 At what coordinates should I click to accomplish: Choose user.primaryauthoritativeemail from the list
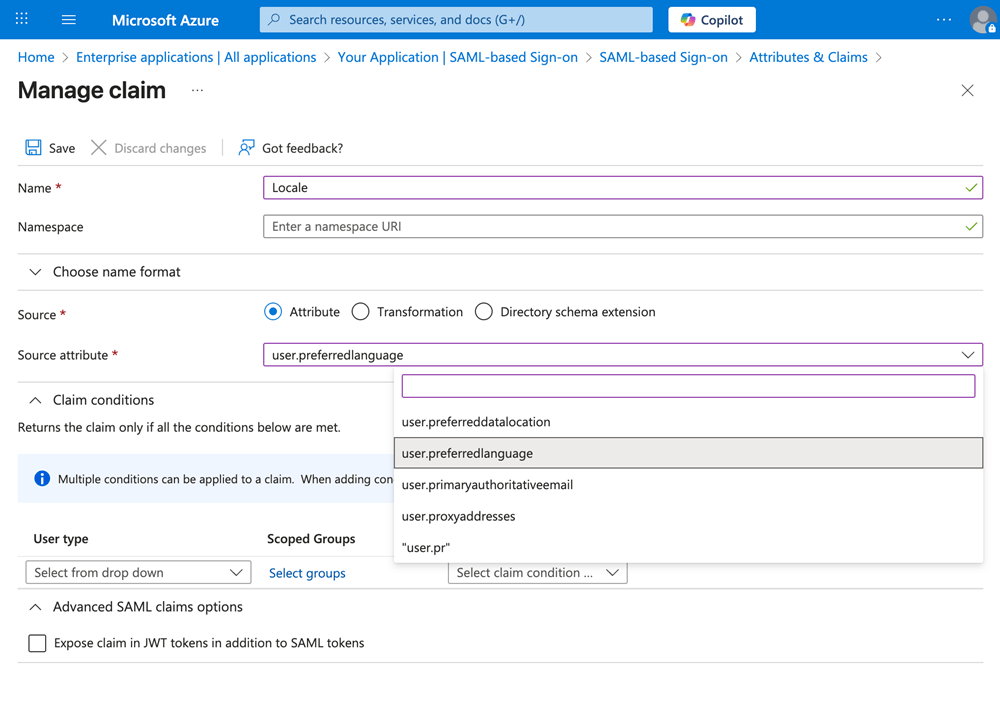pyautogui.click(x=487, y=485)
